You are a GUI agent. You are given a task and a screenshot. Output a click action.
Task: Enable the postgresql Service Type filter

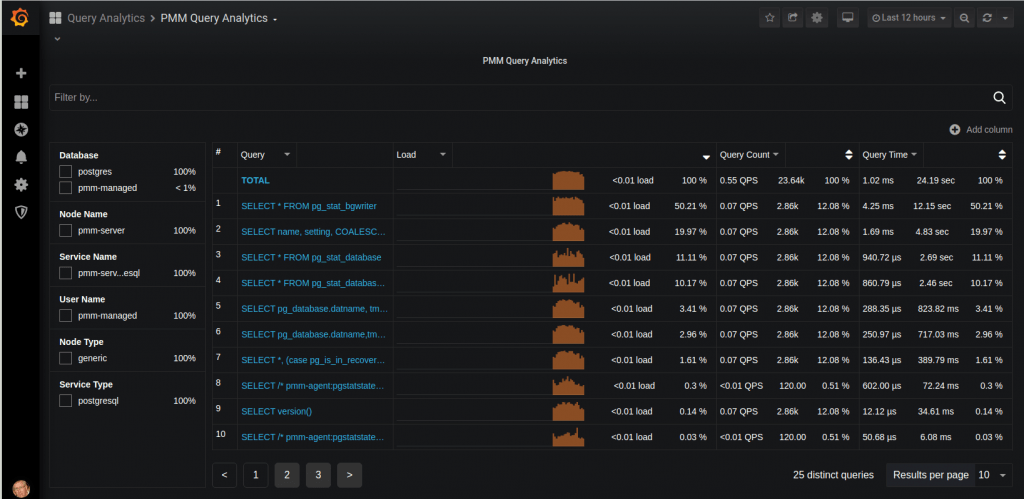click(x=66, y=401)
